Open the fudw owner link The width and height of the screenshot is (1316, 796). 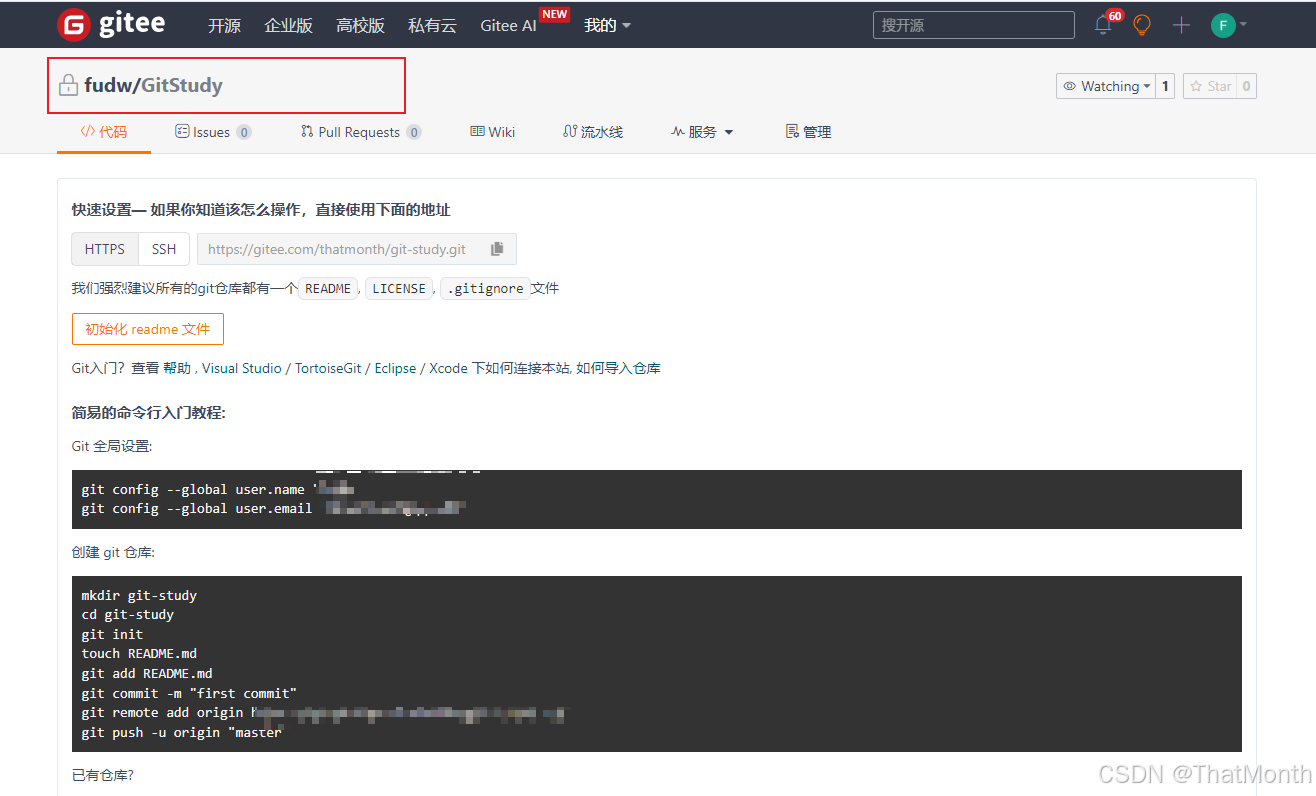109,85
